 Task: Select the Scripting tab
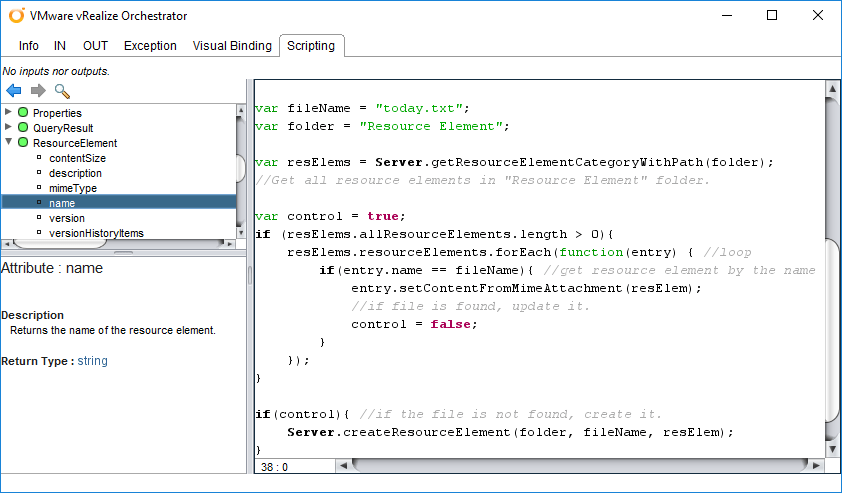coord(311,46)
